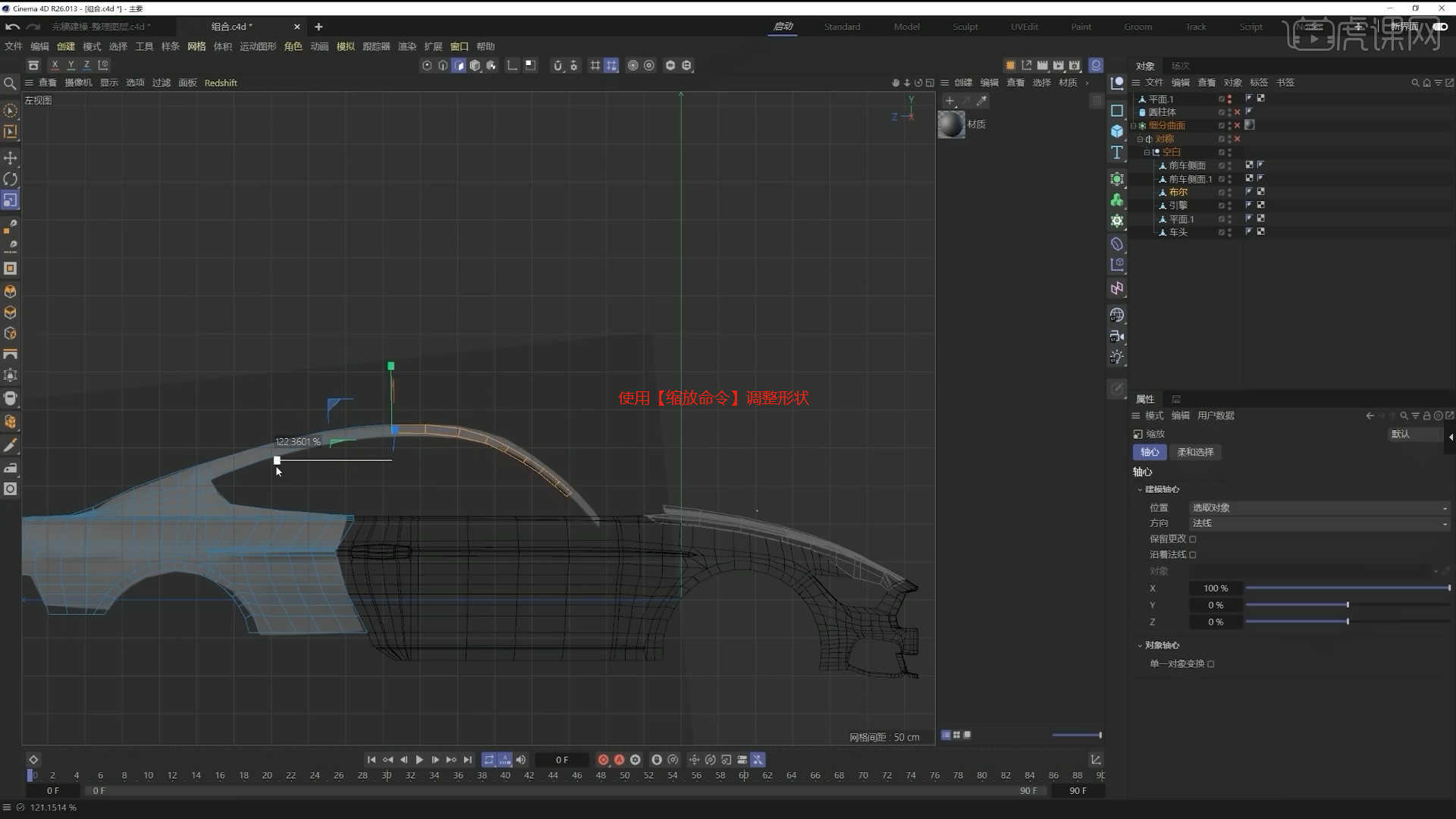Switch to the UVEdit layout tab

point(1025,27)
